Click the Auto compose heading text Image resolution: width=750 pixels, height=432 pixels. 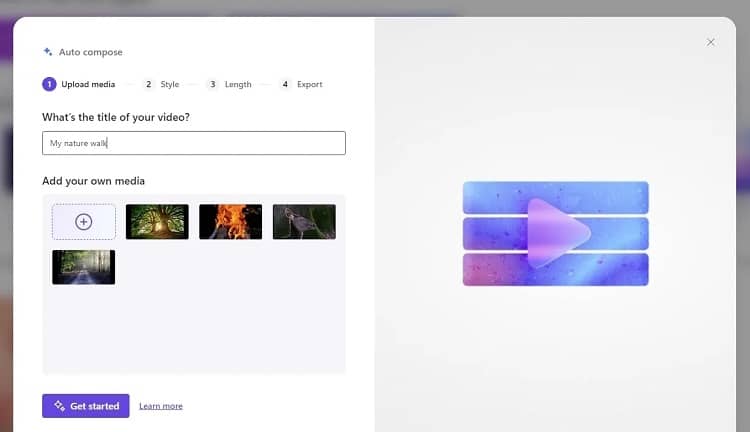[91, 52]
